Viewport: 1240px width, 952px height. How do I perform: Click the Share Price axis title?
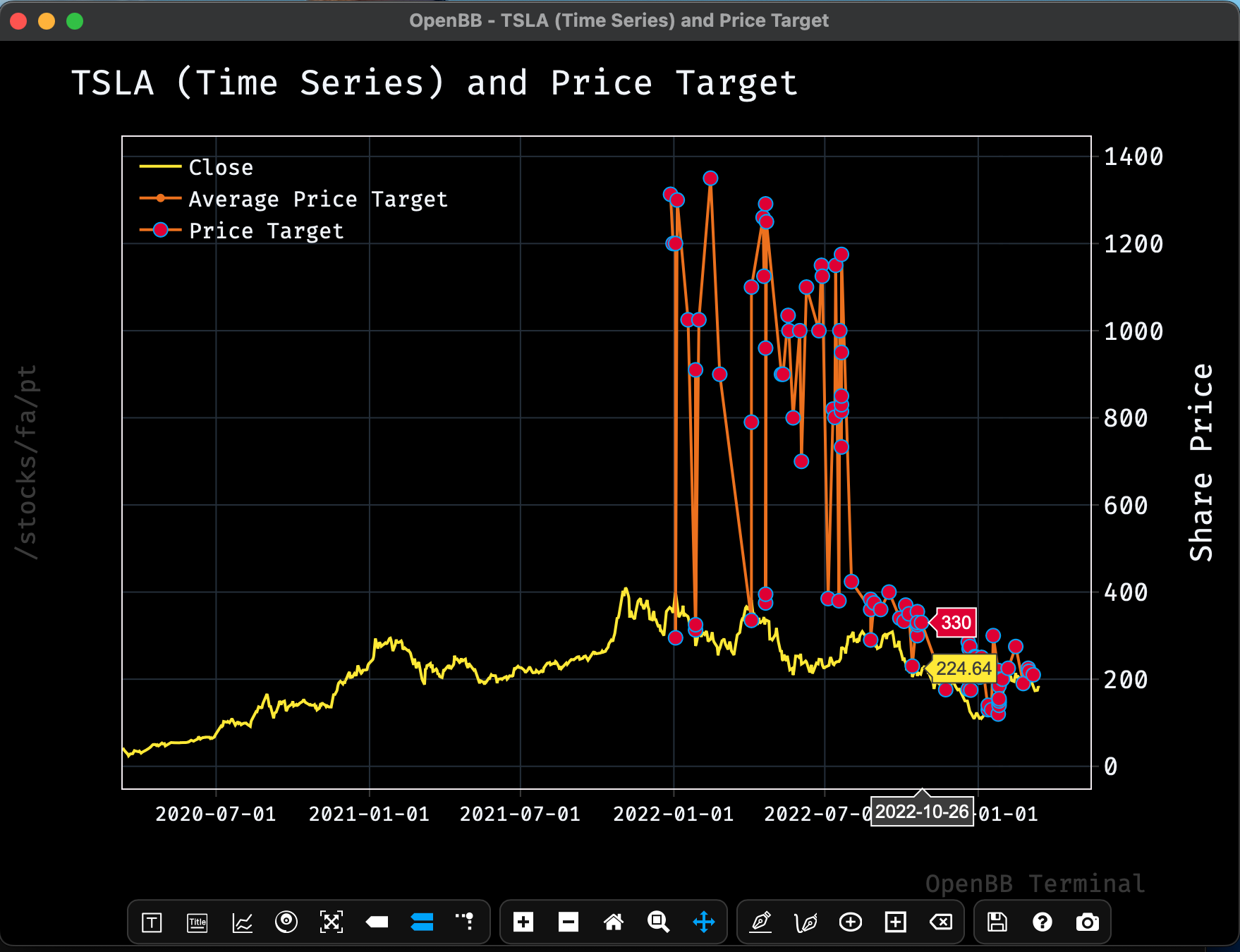point(1201,463)
